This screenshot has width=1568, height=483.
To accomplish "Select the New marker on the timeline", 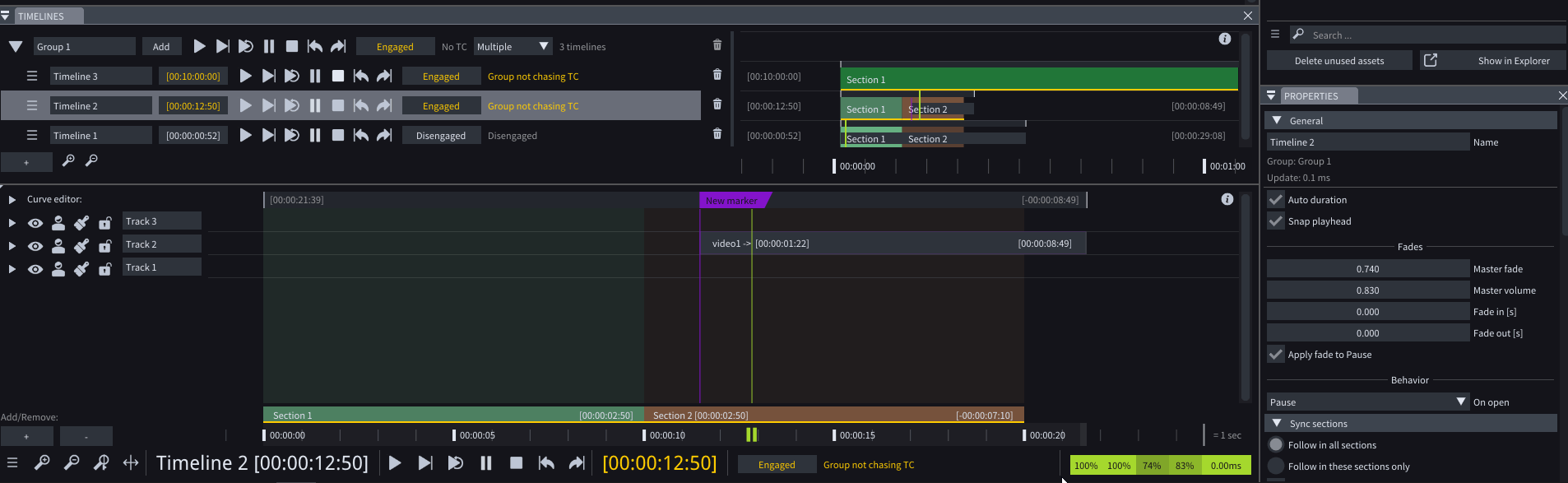I will (732, 201).
